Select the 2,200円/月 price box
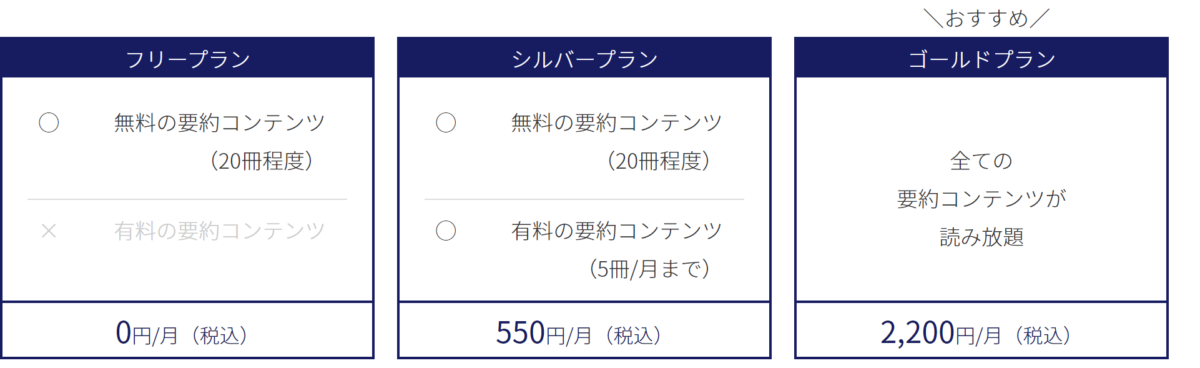 [x=981, y=331]
